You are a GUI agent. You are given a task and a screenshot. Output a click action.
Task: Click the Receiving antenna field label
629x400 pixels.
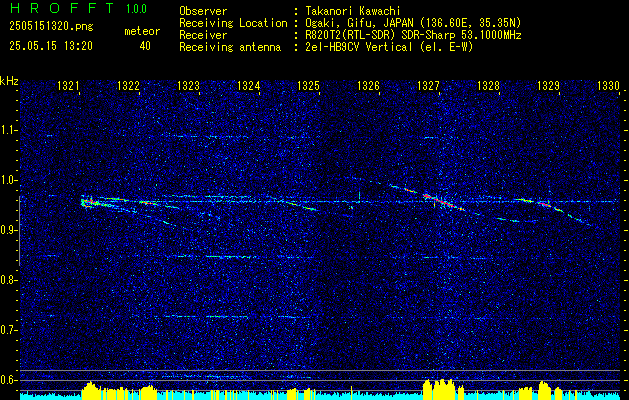[230, 47]
